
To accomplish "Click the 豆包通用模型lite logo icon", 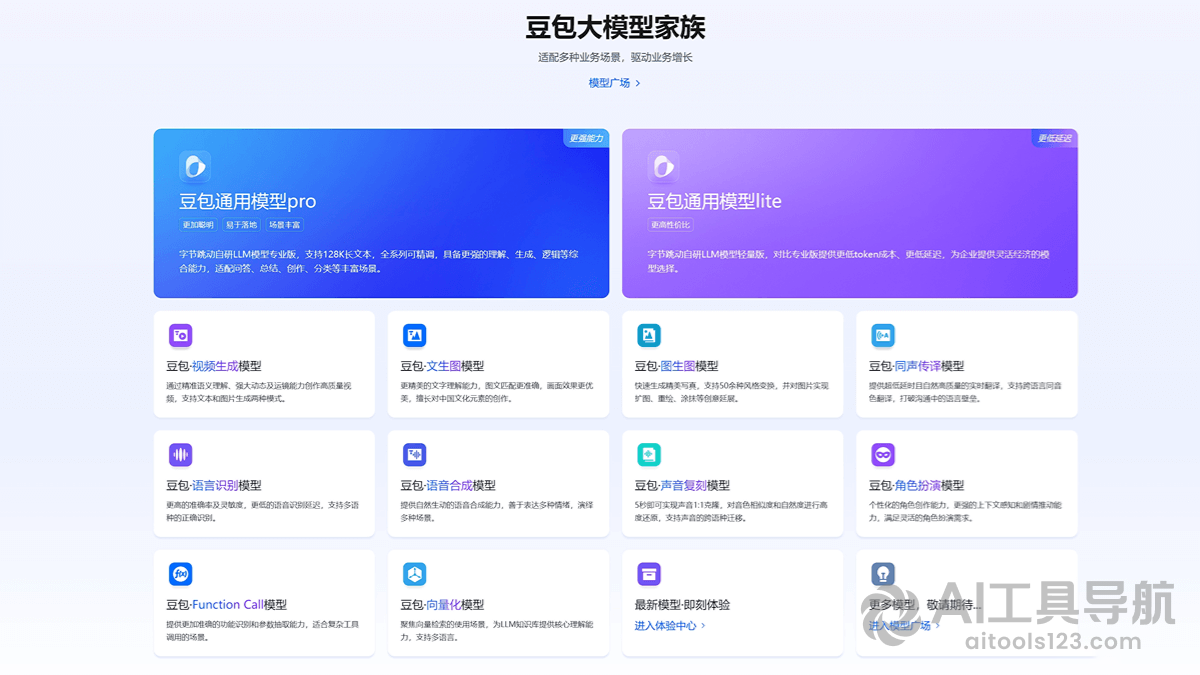I will click(663, 166).
